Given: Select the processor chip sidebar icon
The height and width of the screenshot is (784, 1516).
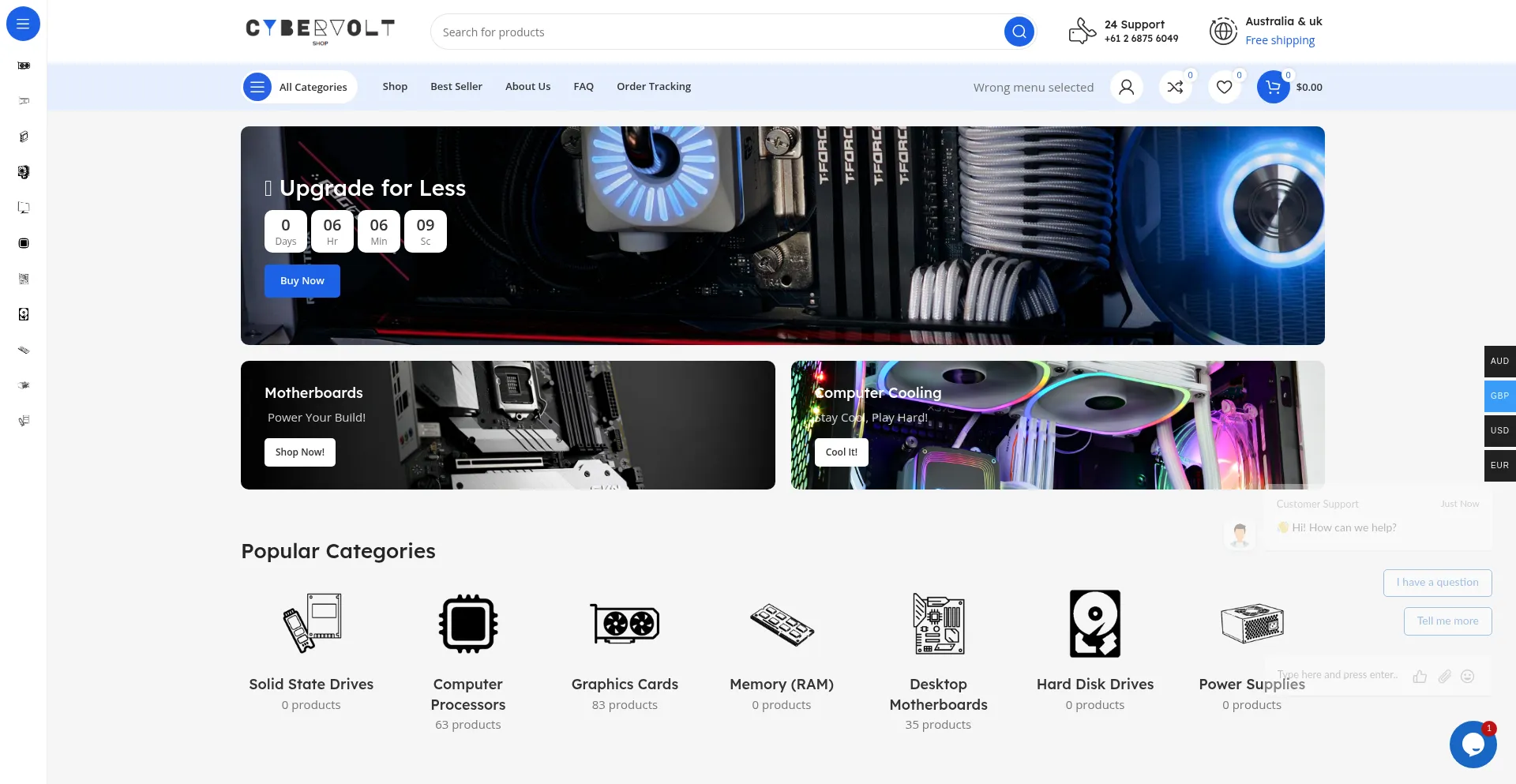Looking at the screenshot, I should tap(24, 243).
